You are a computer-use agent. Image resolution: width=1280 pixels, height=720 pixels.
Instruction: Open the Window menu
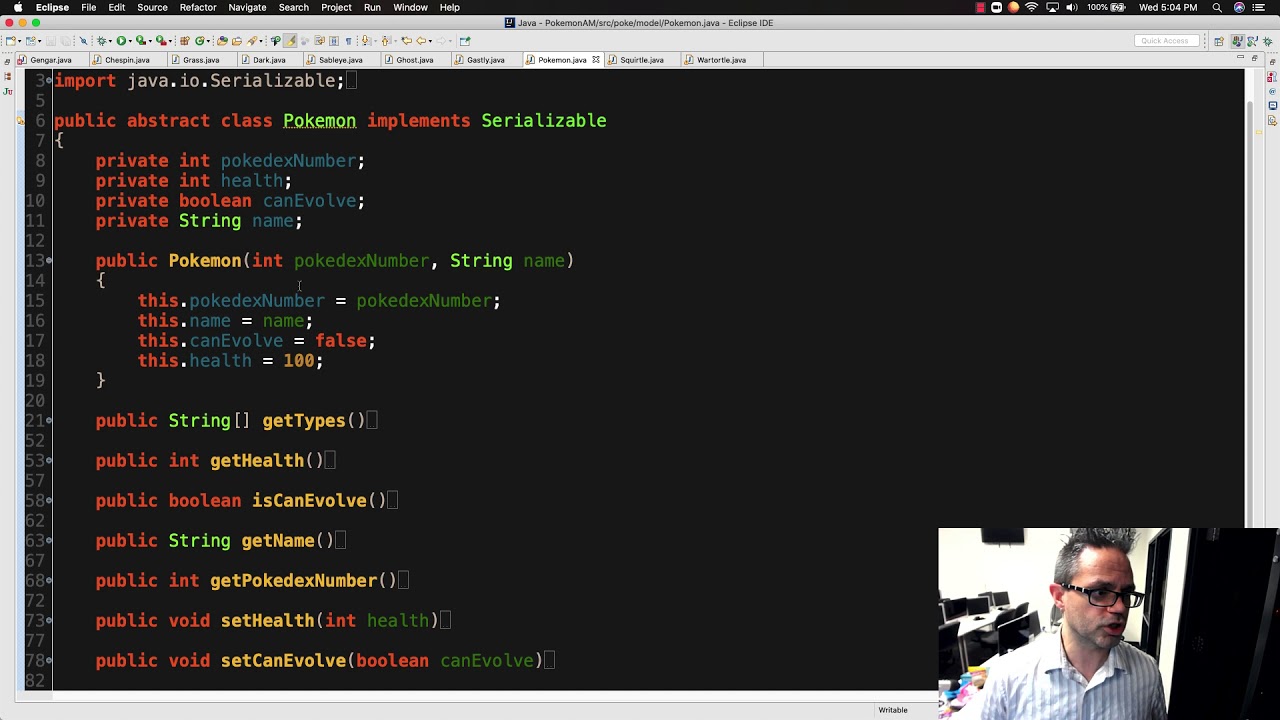click(x=410, y=7)
